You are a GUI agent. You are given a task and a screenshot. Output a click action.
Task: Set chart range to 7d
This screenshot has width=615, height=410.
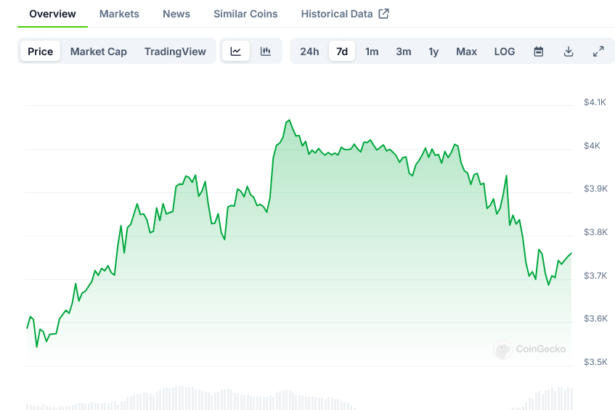(342, 51)
